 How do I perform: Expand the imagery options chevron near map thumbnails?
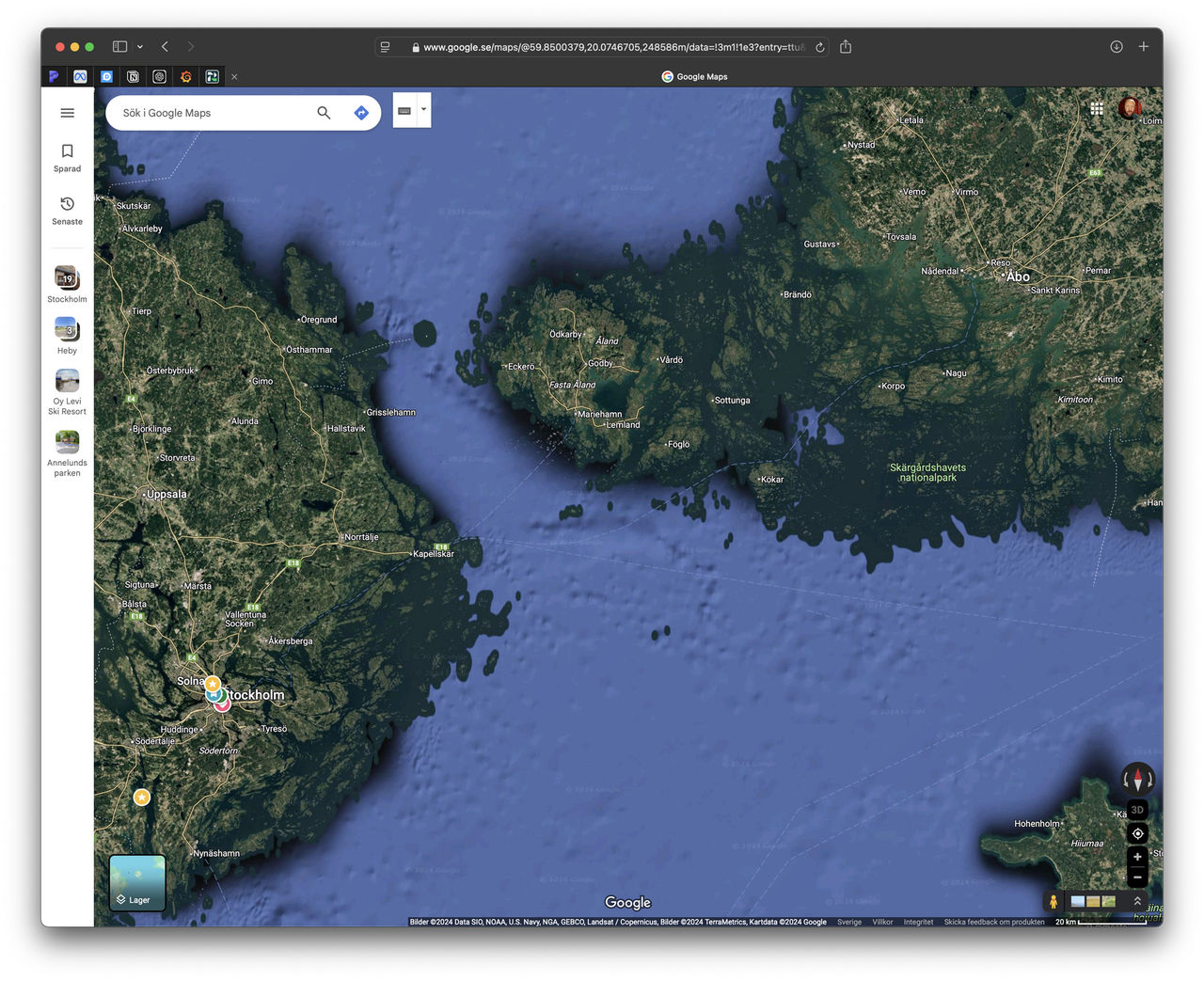(1138, 902)
